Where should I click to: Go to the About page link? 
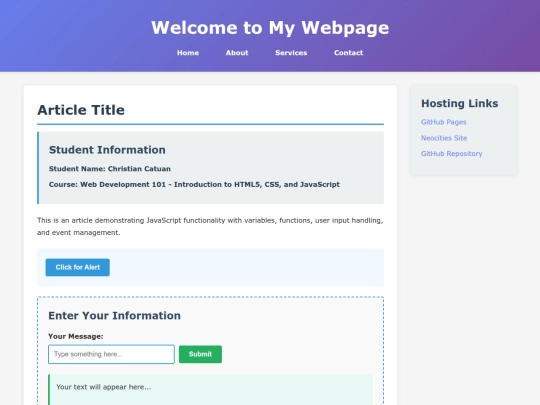click(237, 53)
